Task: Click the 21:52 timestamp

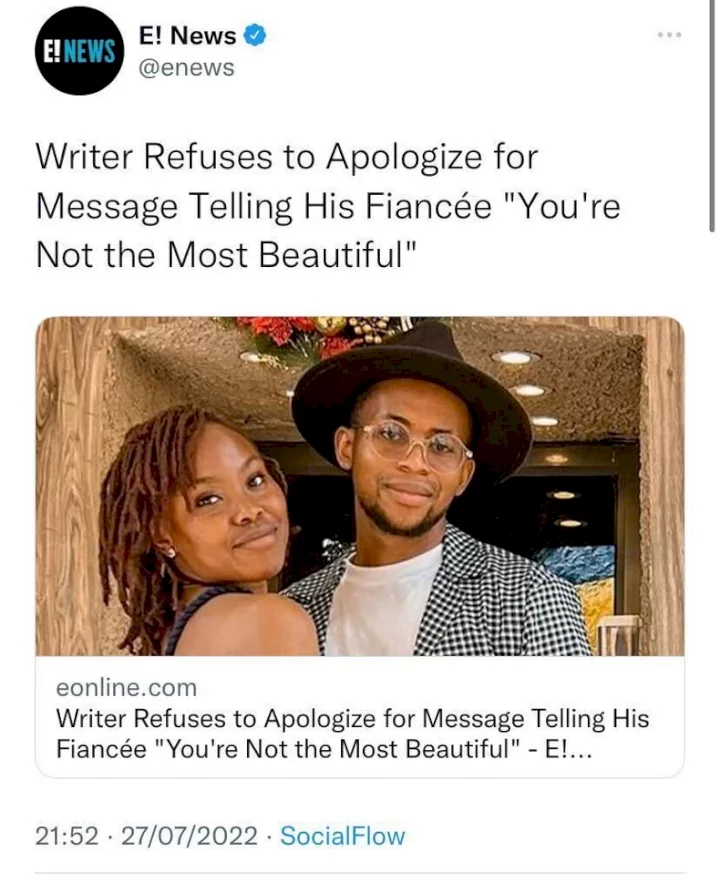Action: coord(67,836)
